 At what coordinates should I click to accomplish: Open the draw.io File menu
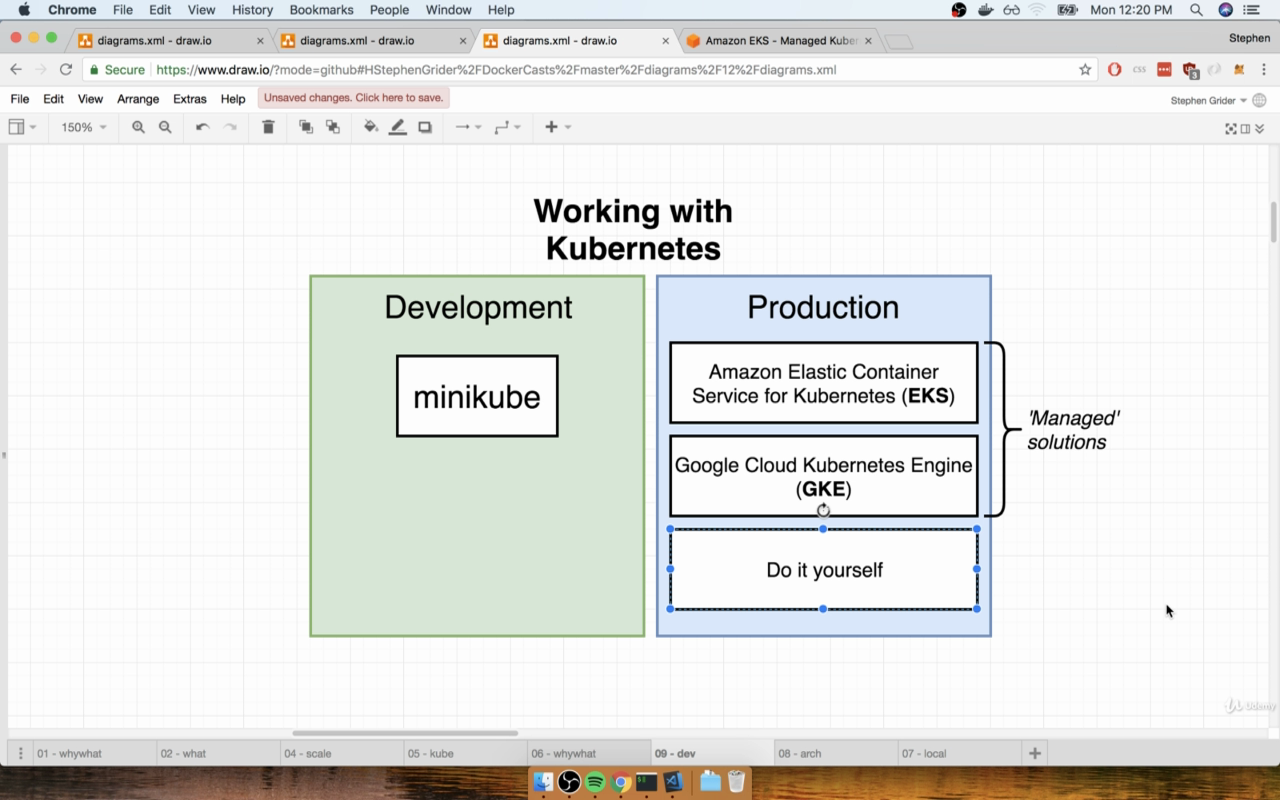pyautogui.click(x=20, y=99)
